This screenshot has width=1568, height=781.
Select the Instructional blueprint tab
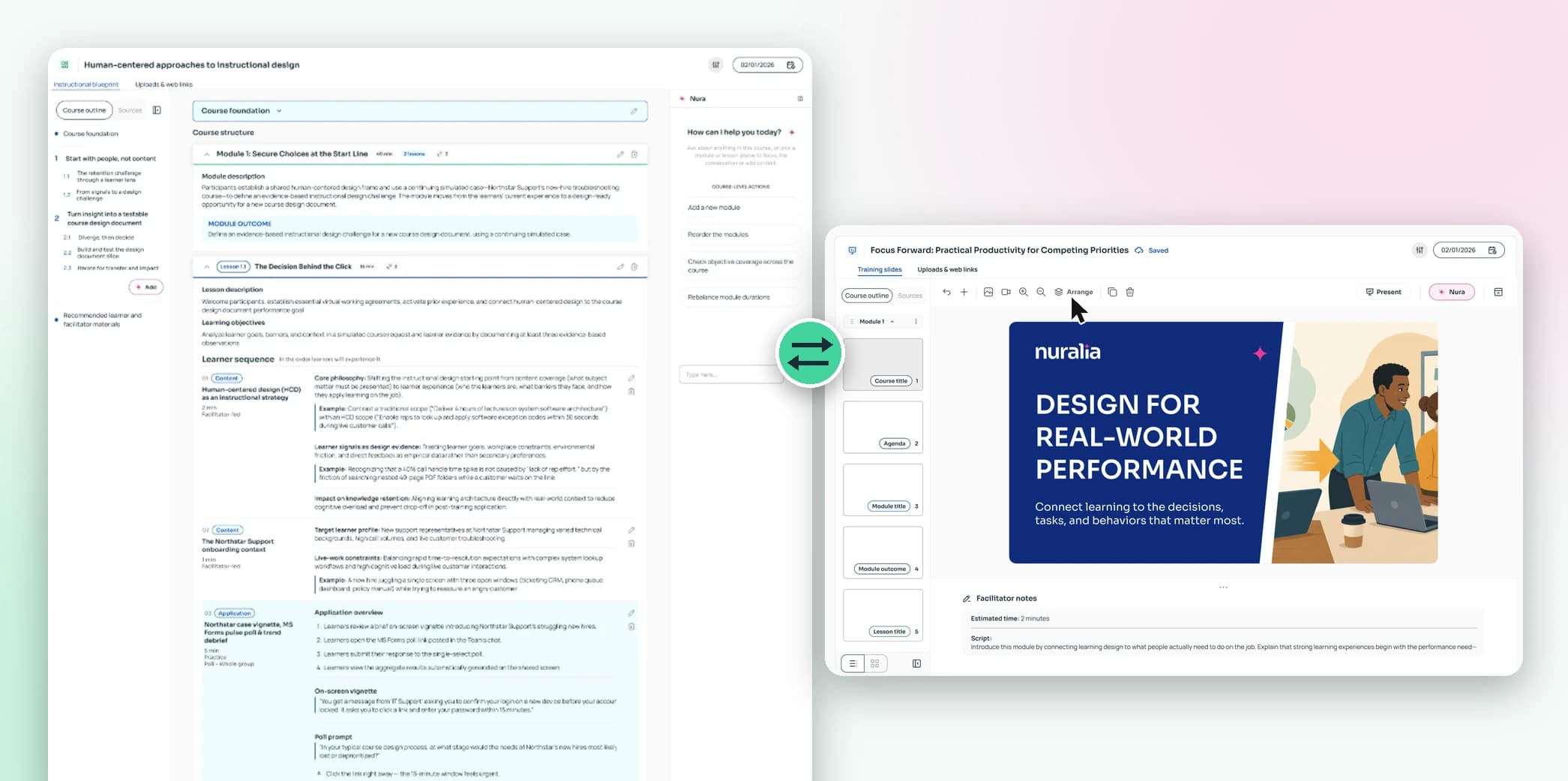tap(85, 85)
